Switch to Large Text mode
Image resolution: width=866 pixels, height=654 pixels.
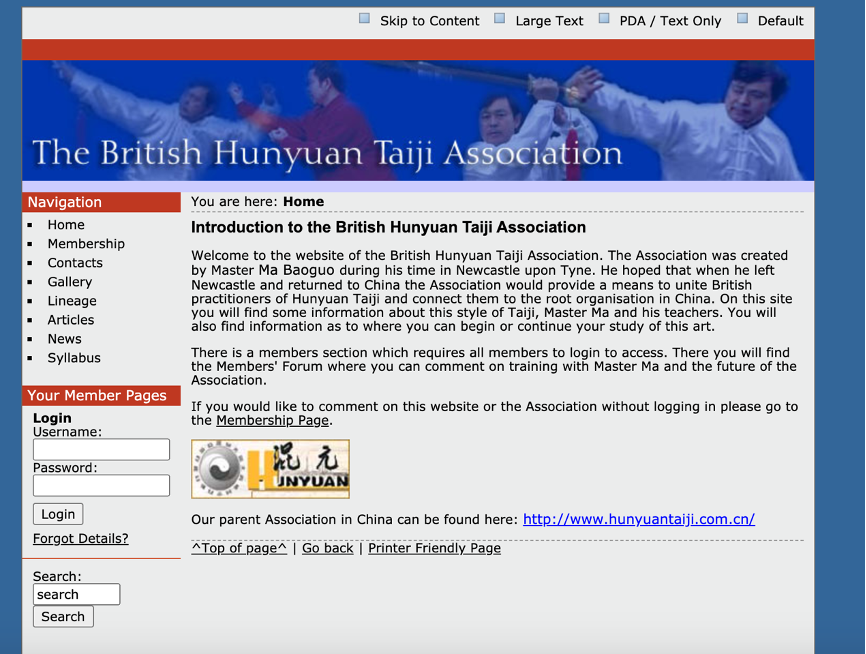[549, 21]
